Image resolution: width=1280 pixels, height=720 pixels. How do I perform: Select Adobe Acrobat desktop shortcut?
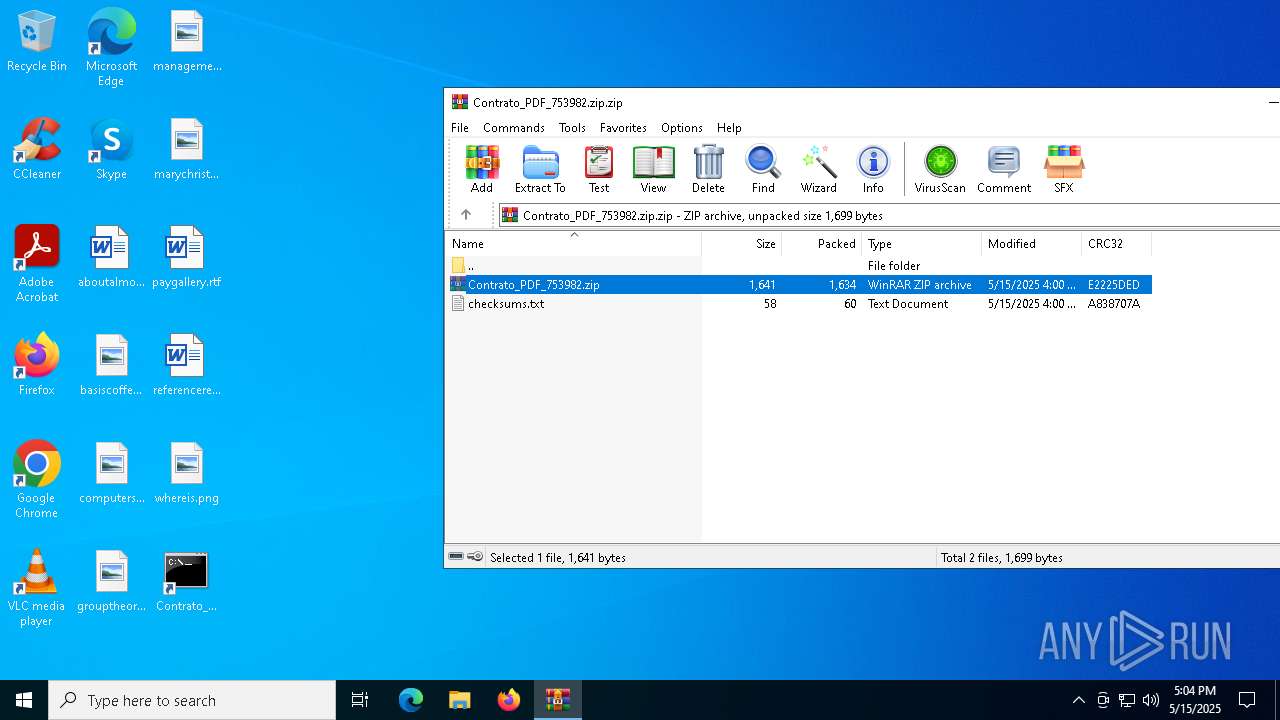pos(37,264)
